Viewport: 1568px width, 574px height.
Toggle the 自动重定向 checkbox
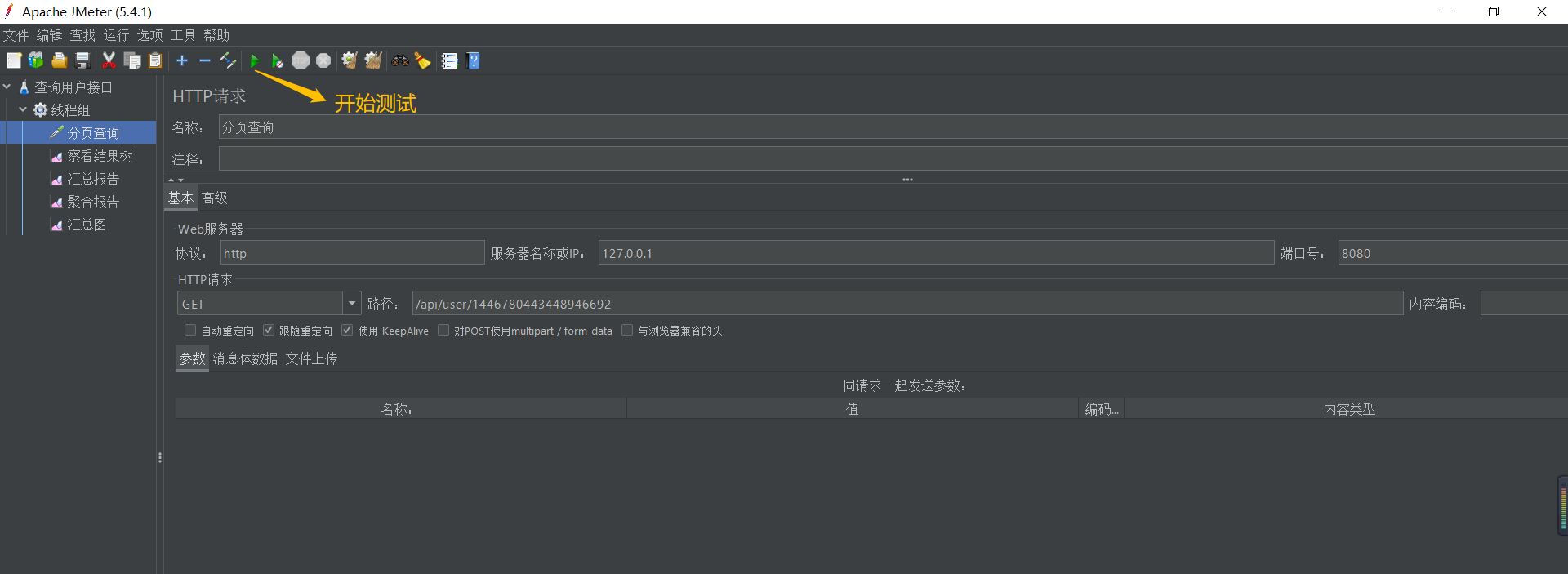coord(190,330)
